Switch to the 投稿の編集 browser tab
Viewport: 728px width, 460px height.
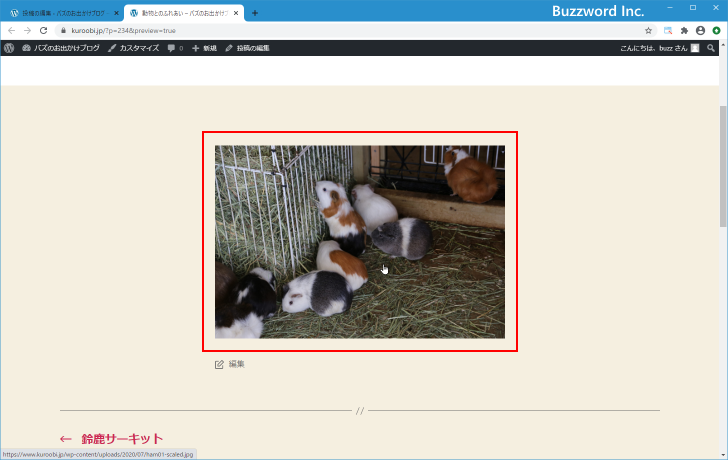62,13
